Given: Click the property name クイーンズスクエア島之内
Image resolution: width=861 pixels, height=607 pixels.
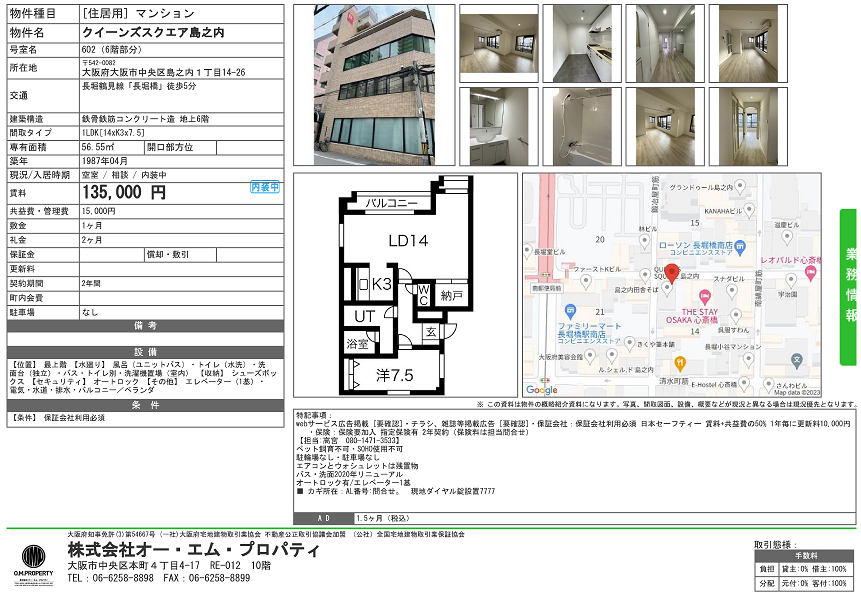Looking at the screenshot, I should pos(153,33).
